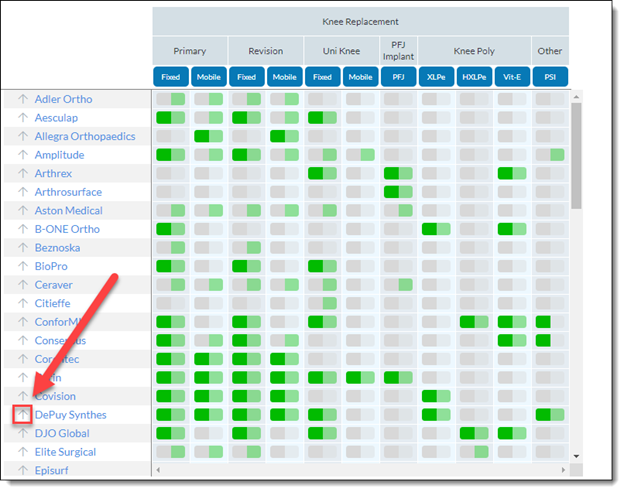Click the up arrow beside Covision
The height and width of the screenshot is (492, 624).
pos(23,396)
